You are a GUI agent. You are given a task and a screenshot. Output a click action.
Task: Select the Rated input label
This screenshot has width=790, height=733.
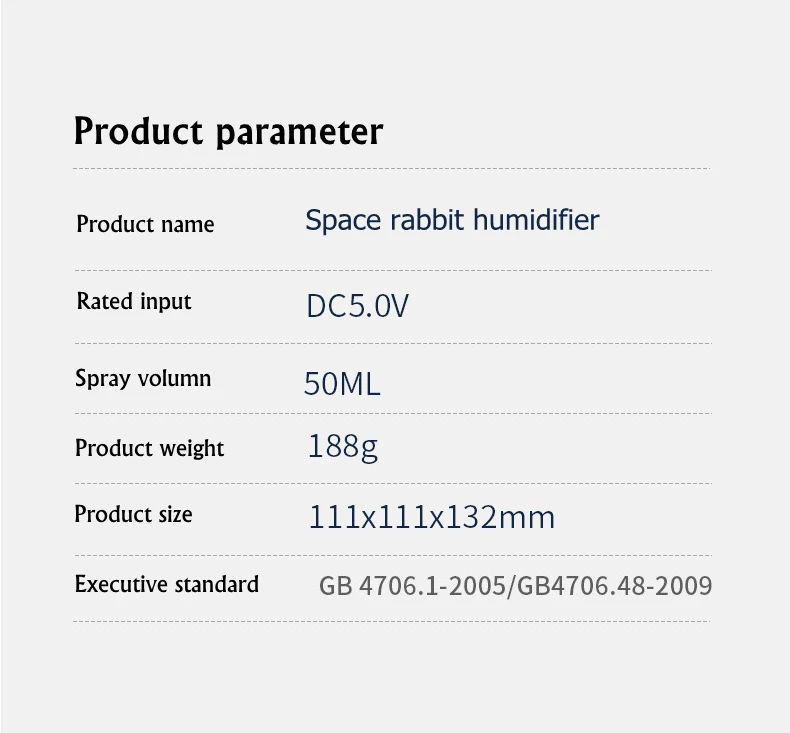pyautogui.click(x=134, y=302)
